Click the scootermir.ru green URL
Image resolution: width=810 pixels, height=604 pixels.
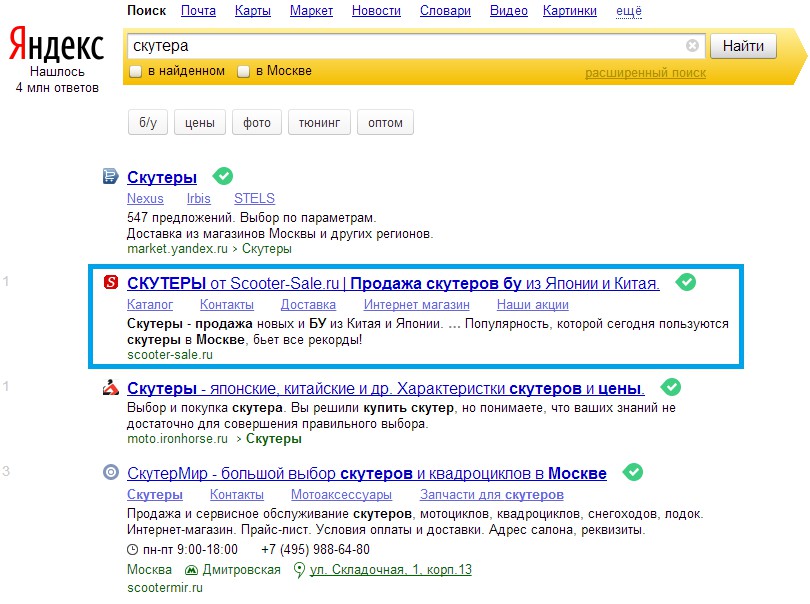click(x=165, y=587)
